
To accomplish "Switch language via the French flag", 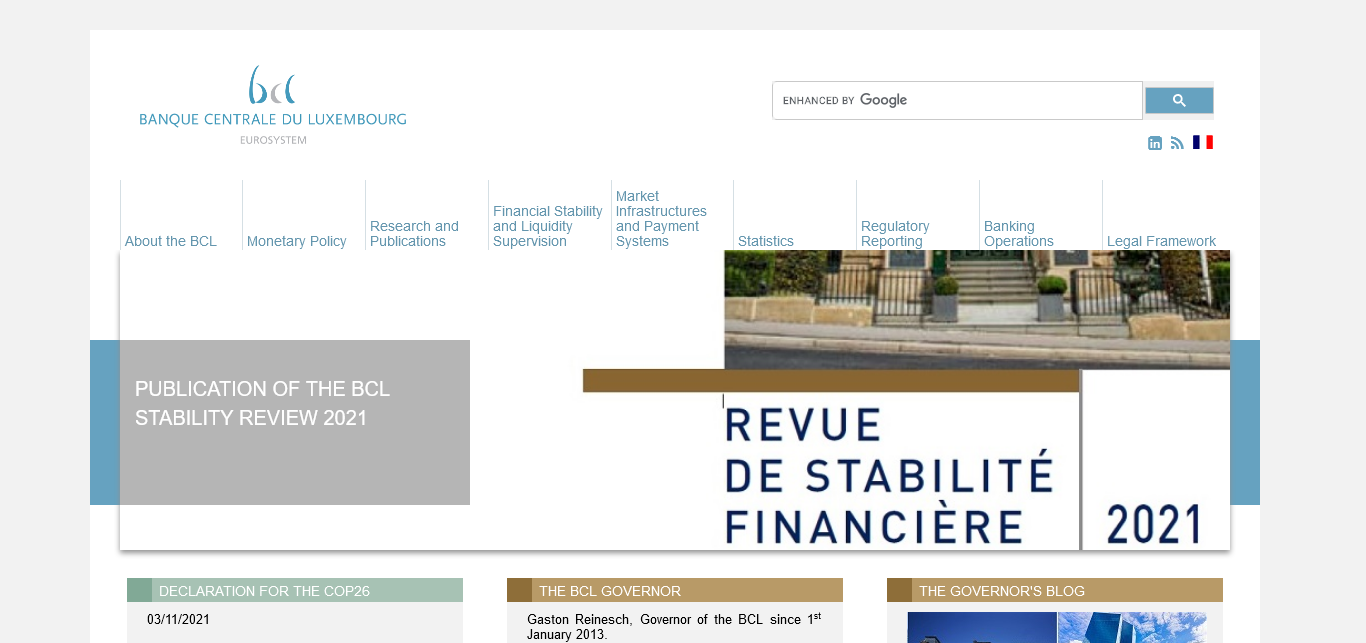I will pyautogui.click(x=1202, y=142).
